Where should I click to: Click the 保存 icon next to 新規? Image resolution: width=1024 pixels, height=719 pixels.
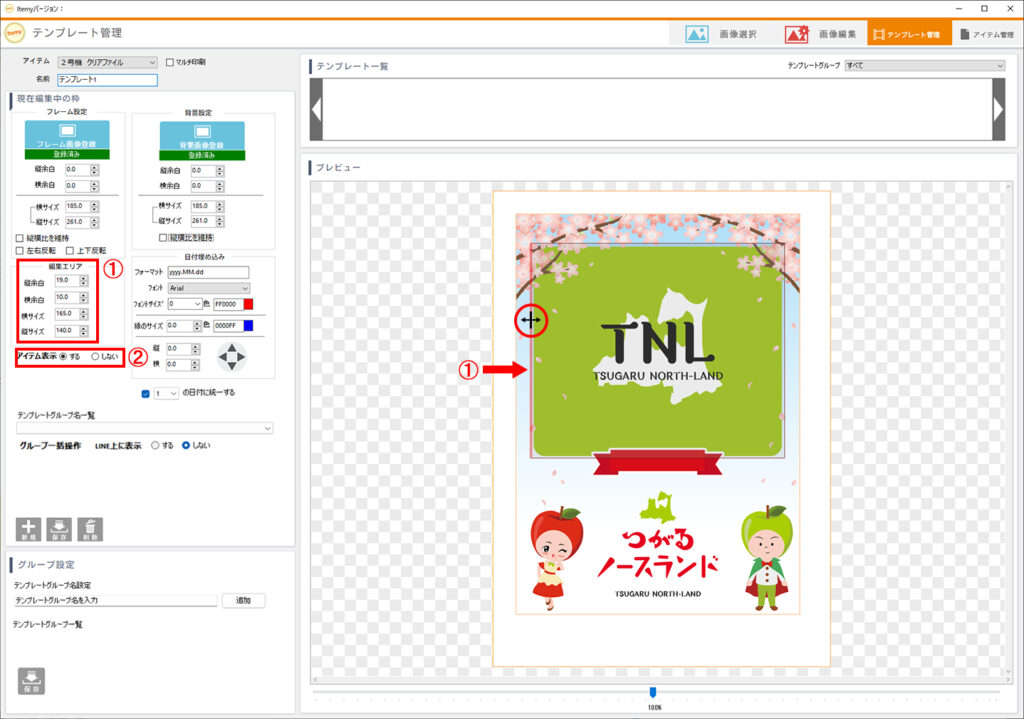coord(59,529)
